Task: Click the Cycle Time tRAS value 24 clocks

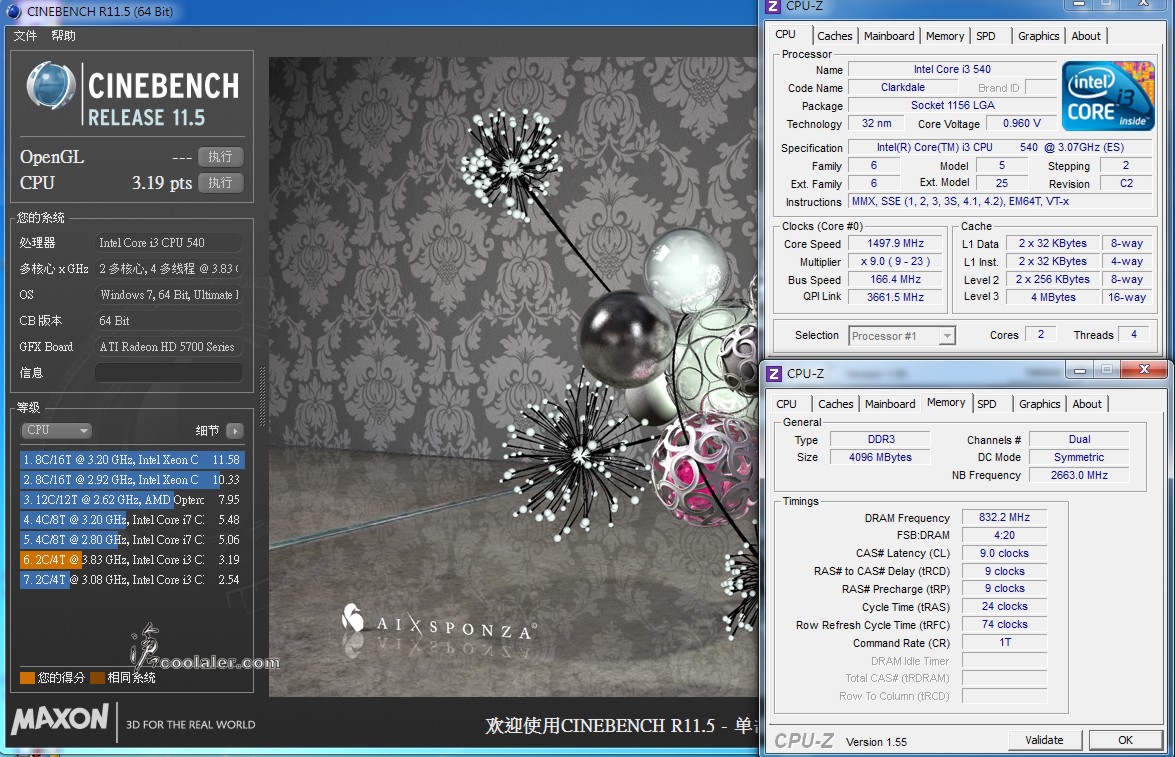Action: tap(1004, 606)
